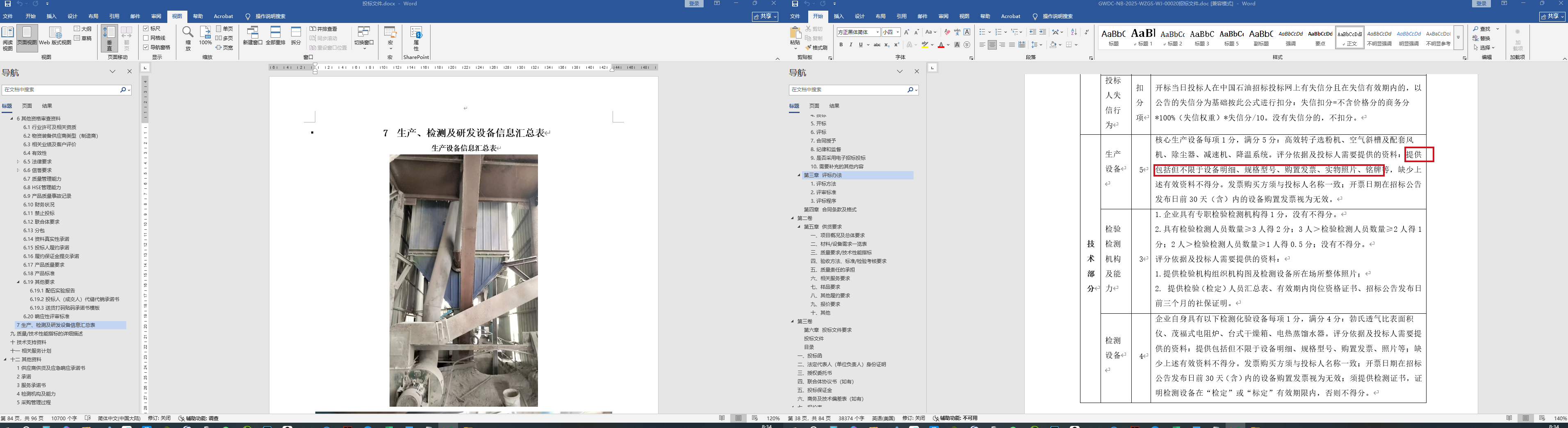Apply the 正文 style

[x=1349, y=37]
